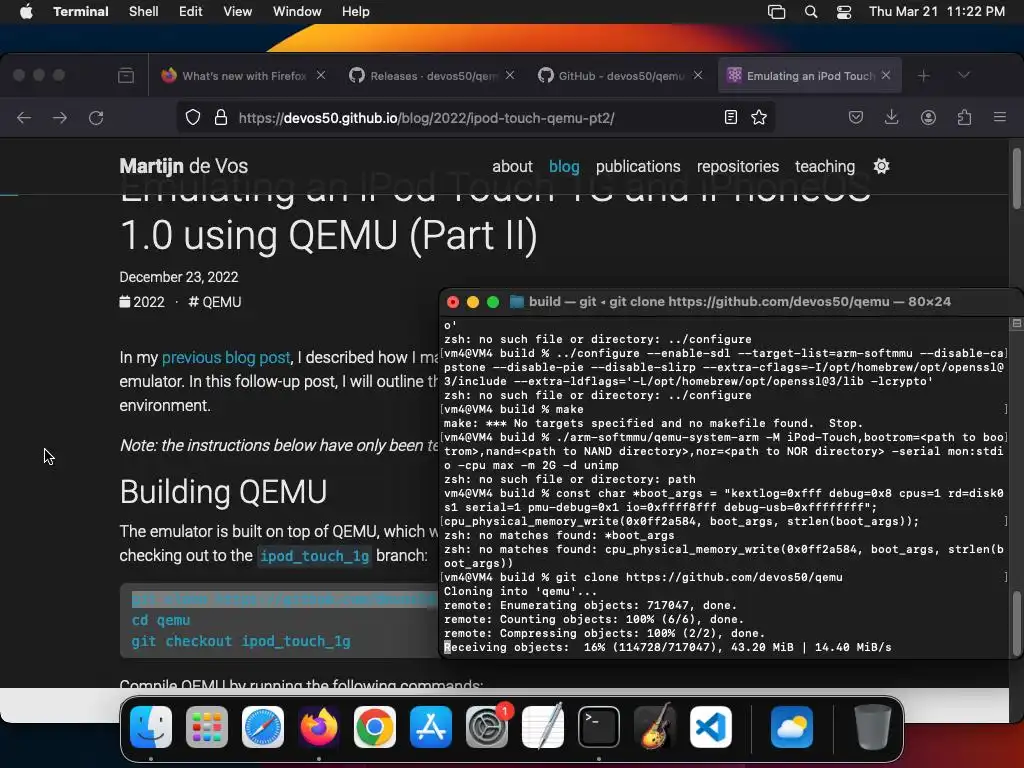
Task: Open the Edit menu
Action: point(191,11)
